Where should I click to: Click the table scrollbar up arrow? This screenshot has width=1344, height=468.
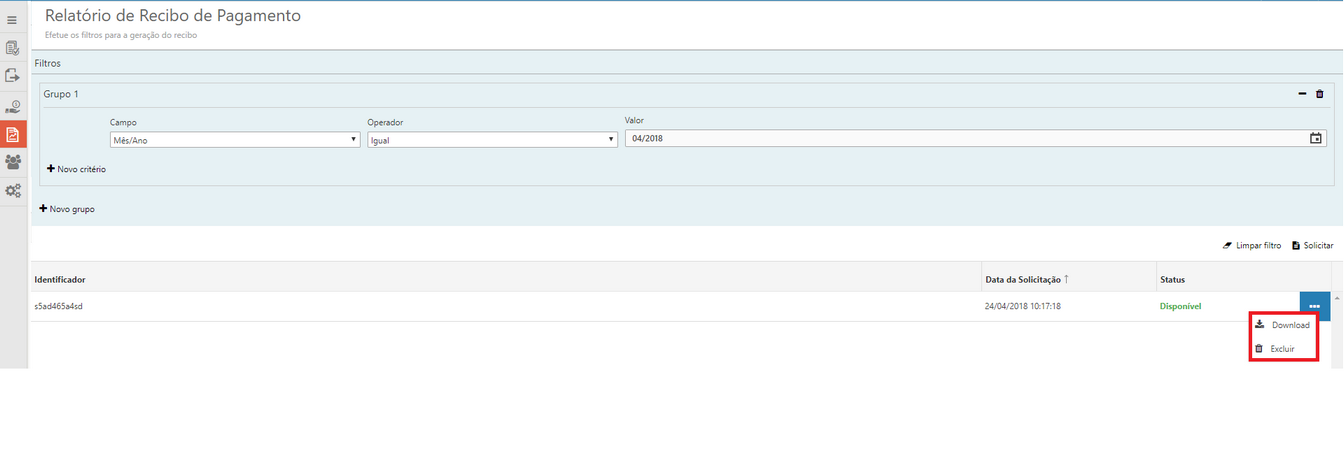coord(1337,298)
